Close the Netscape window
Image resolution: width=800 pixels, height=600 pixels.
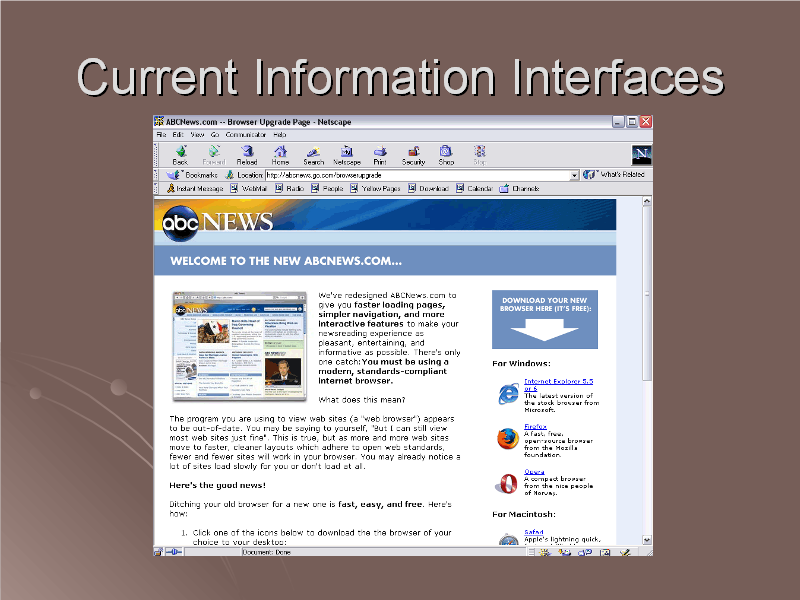click(x=646, y=122)
